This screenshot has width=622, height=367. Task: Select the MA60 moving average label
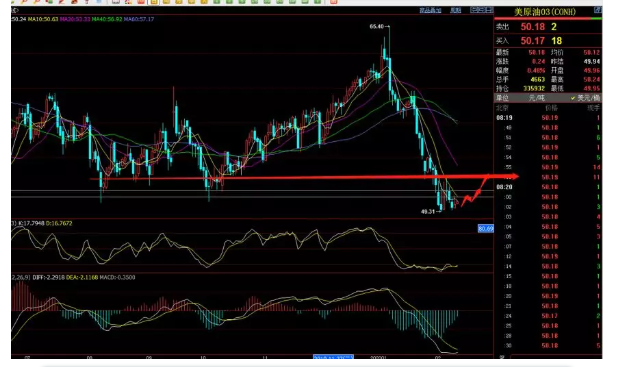point(139,19)
